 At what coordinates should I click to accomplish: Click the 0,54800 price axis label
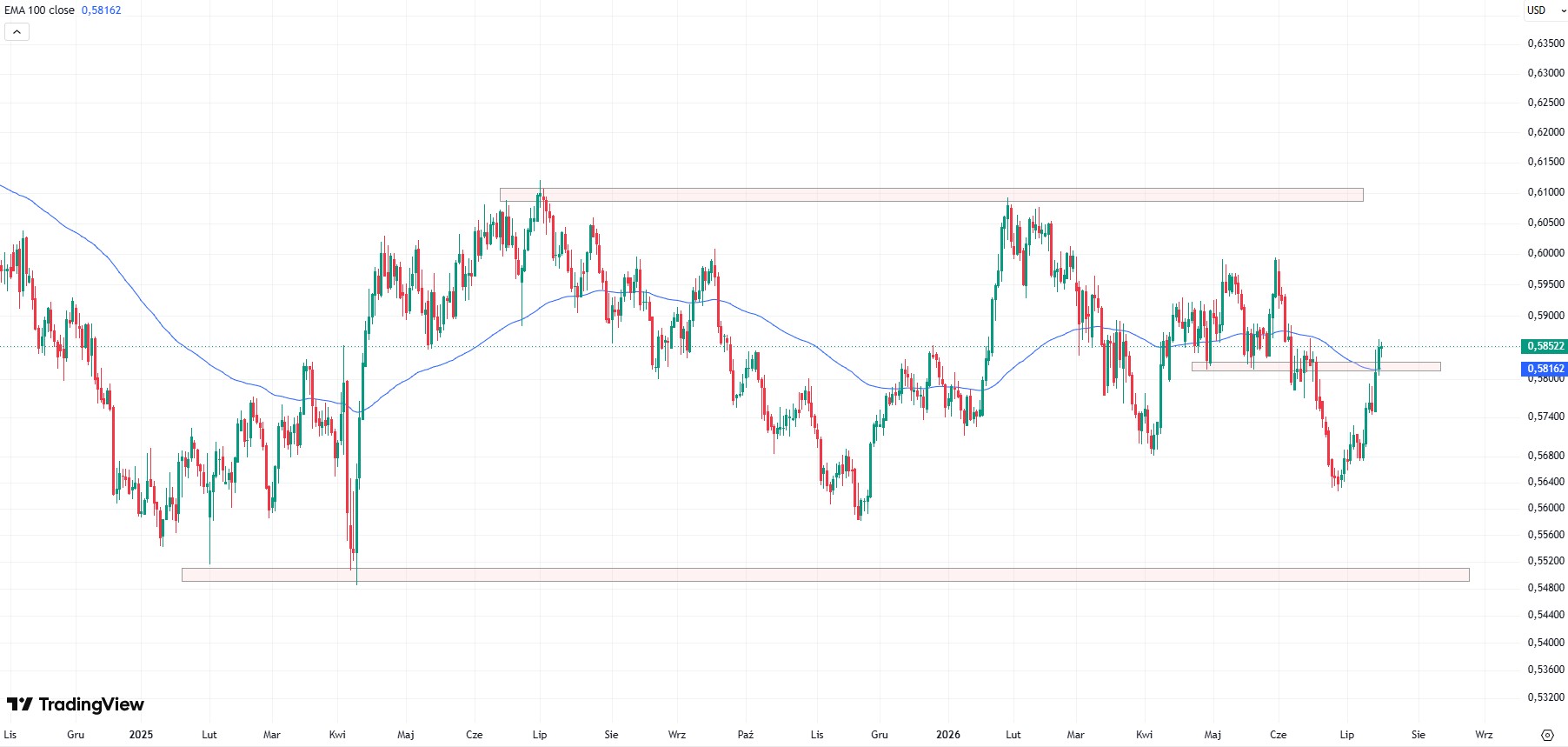click(x=1545, y=588)
